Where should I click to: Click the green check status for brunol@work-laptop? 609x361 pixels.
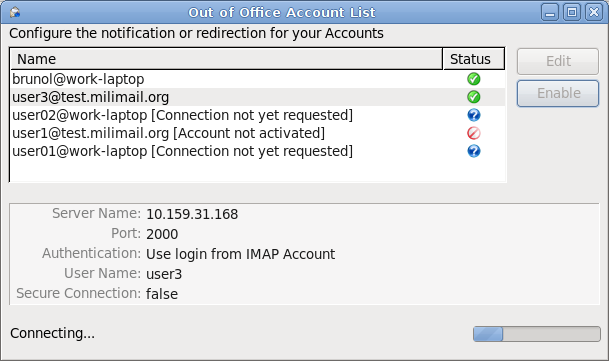[x=473, y=79]
